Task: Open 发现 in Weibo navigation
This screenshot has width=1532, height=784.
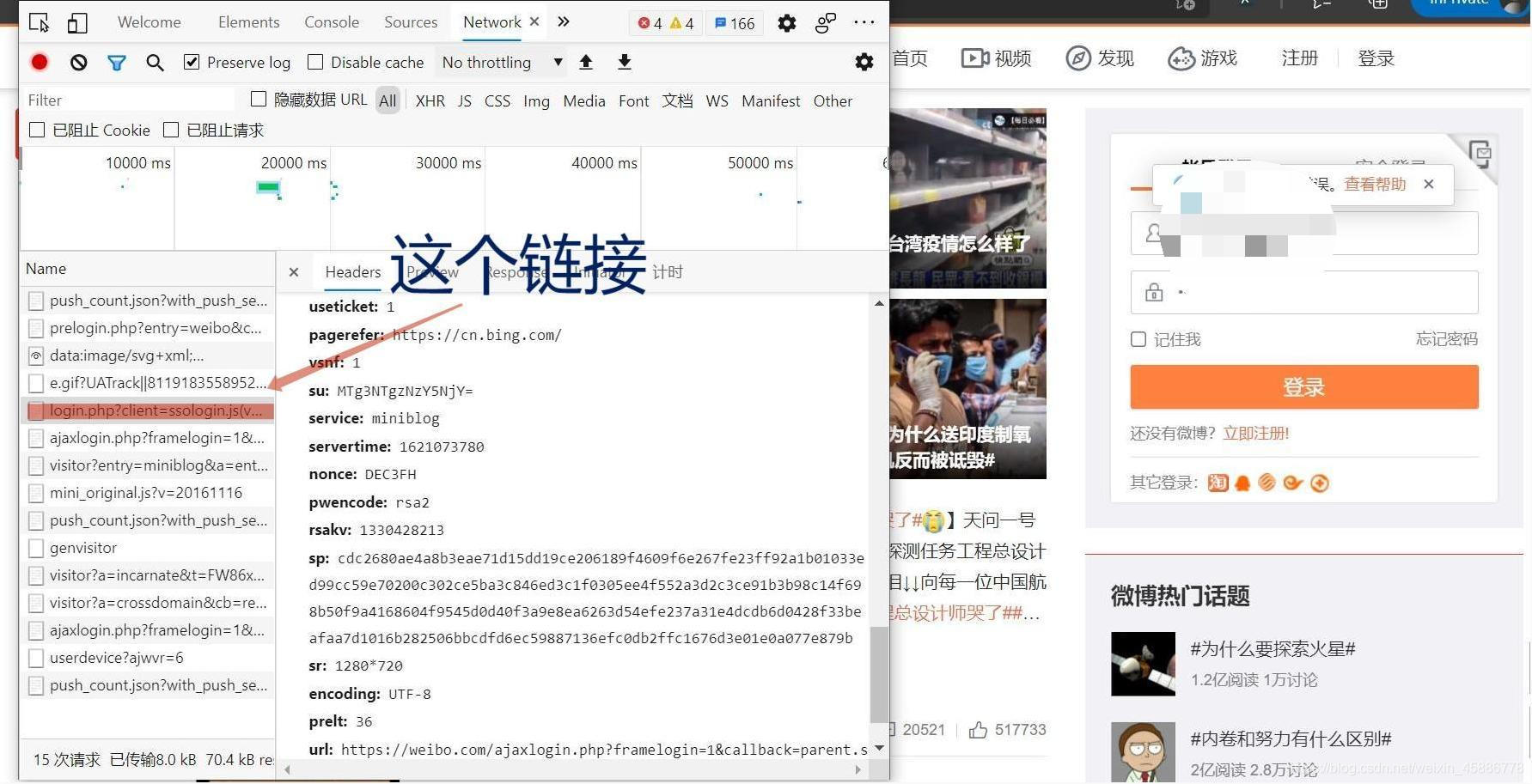Action: (1100, 58)
